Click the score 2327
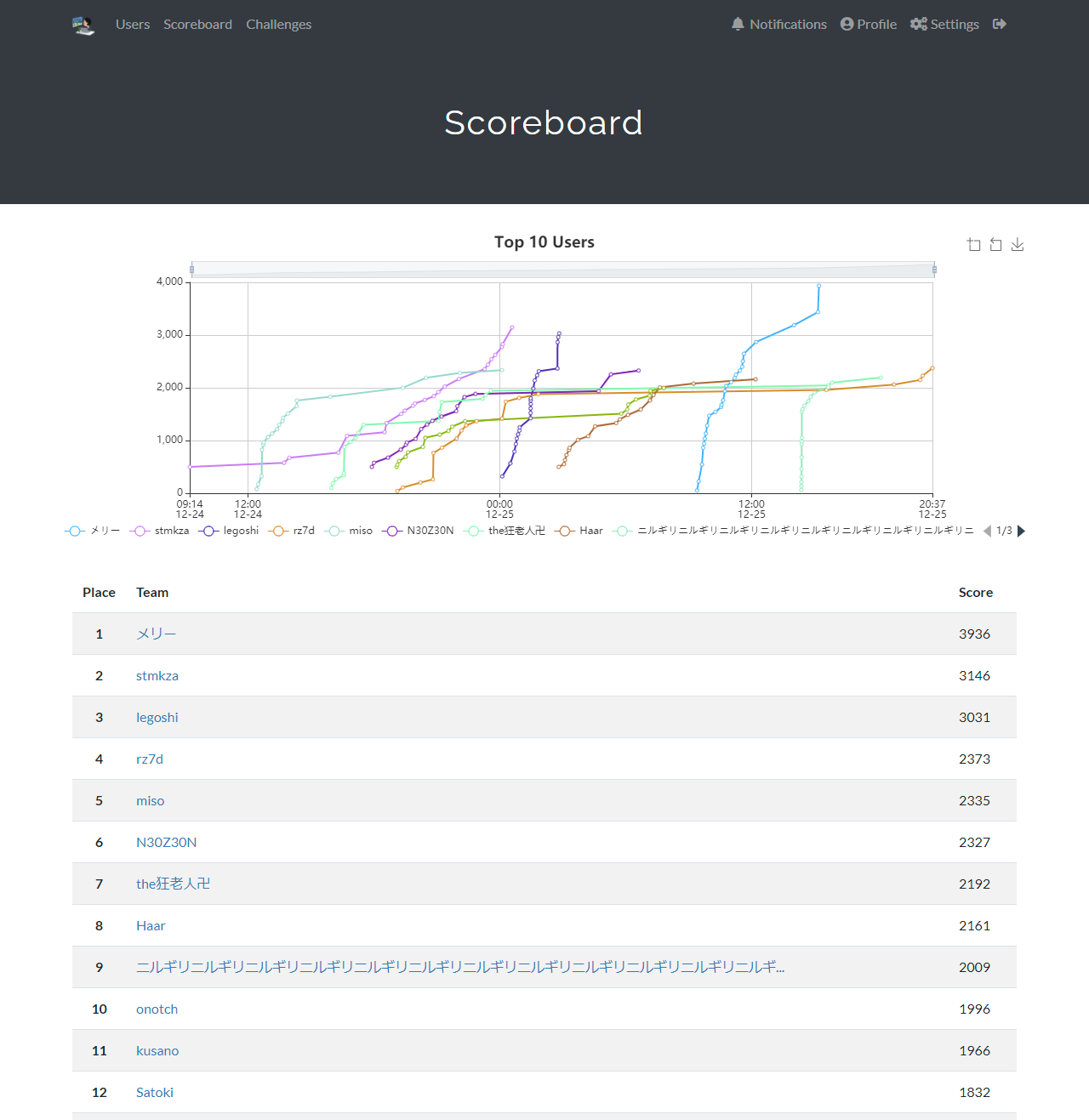1089x1120 pixels. (x=974, y=842)
